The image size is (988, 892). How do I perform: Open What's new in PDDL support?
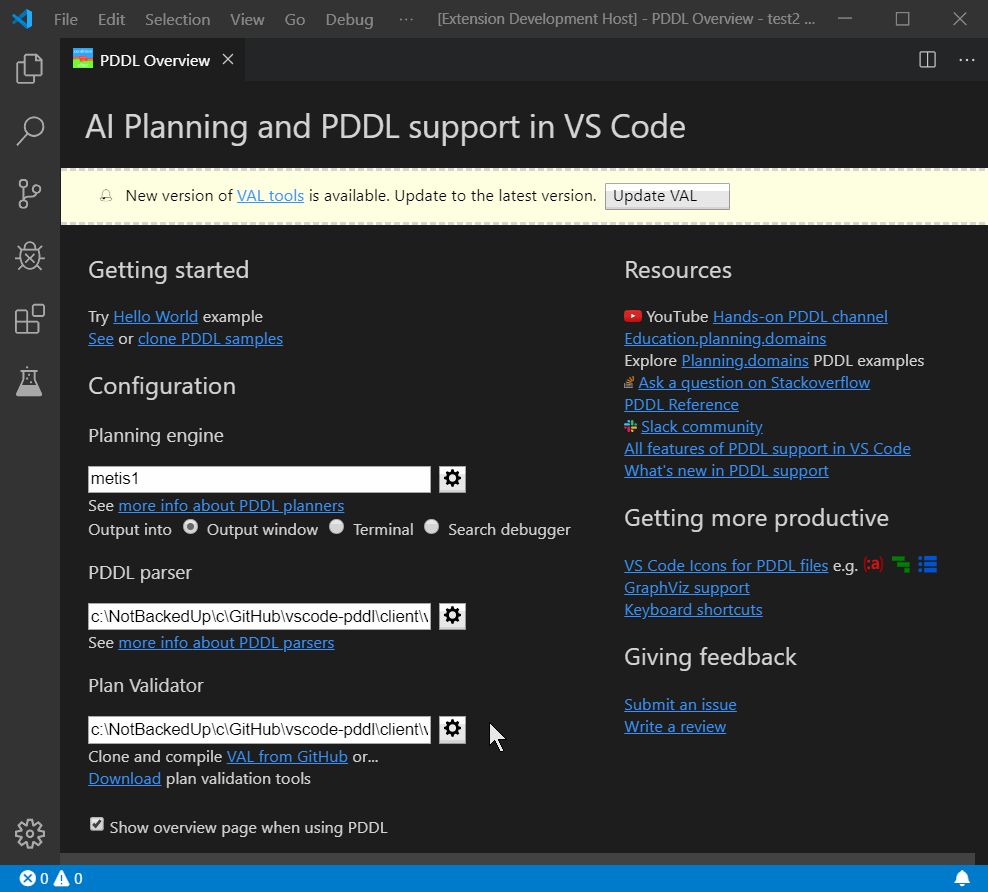pyautogui.click(x=727, y=471)
